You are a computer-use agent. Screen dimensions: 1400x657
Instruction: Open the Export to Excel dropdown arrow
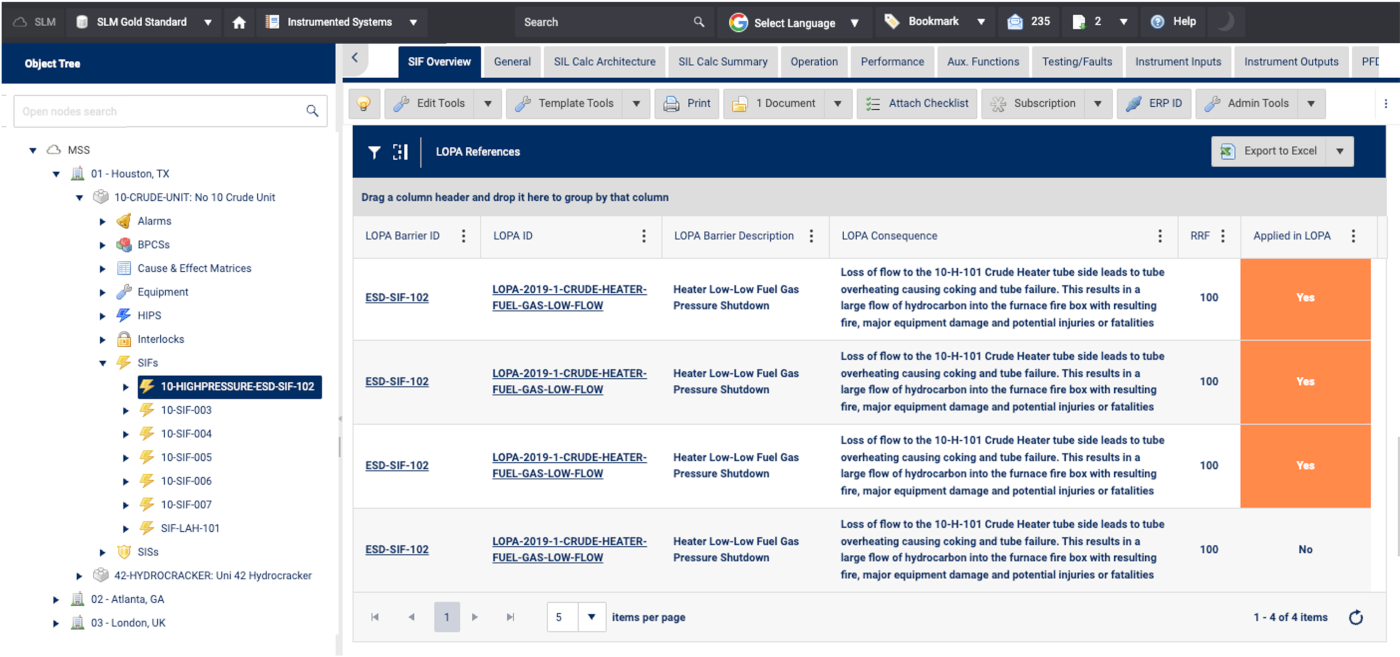pyautogui.click(x=1341, y=151)
